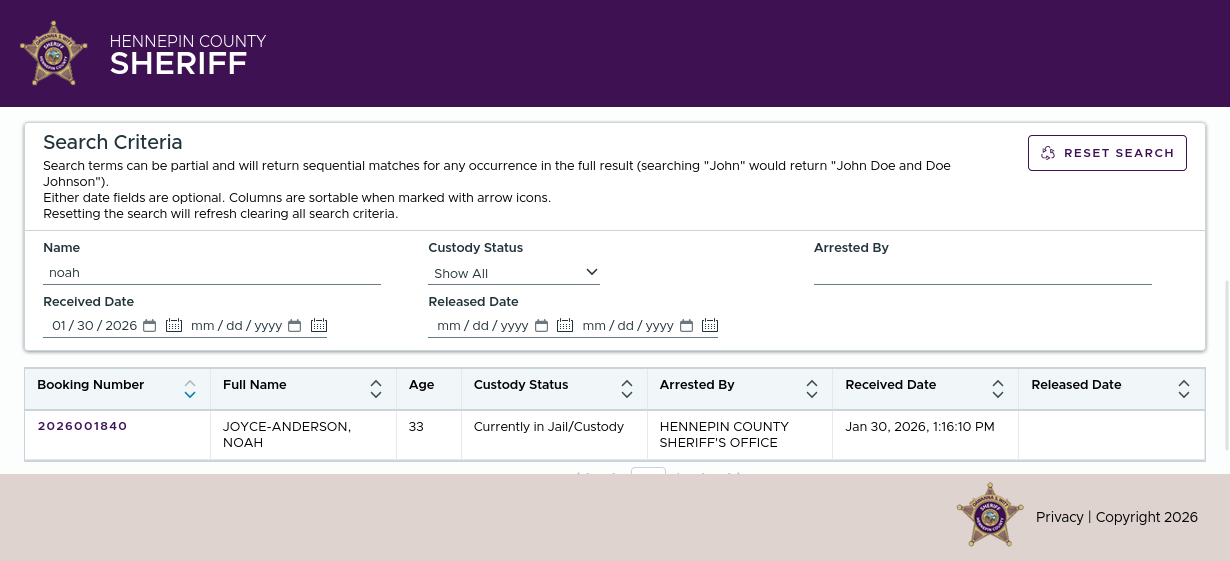Sort Released Date column via arrow icon

[1184, 389]
